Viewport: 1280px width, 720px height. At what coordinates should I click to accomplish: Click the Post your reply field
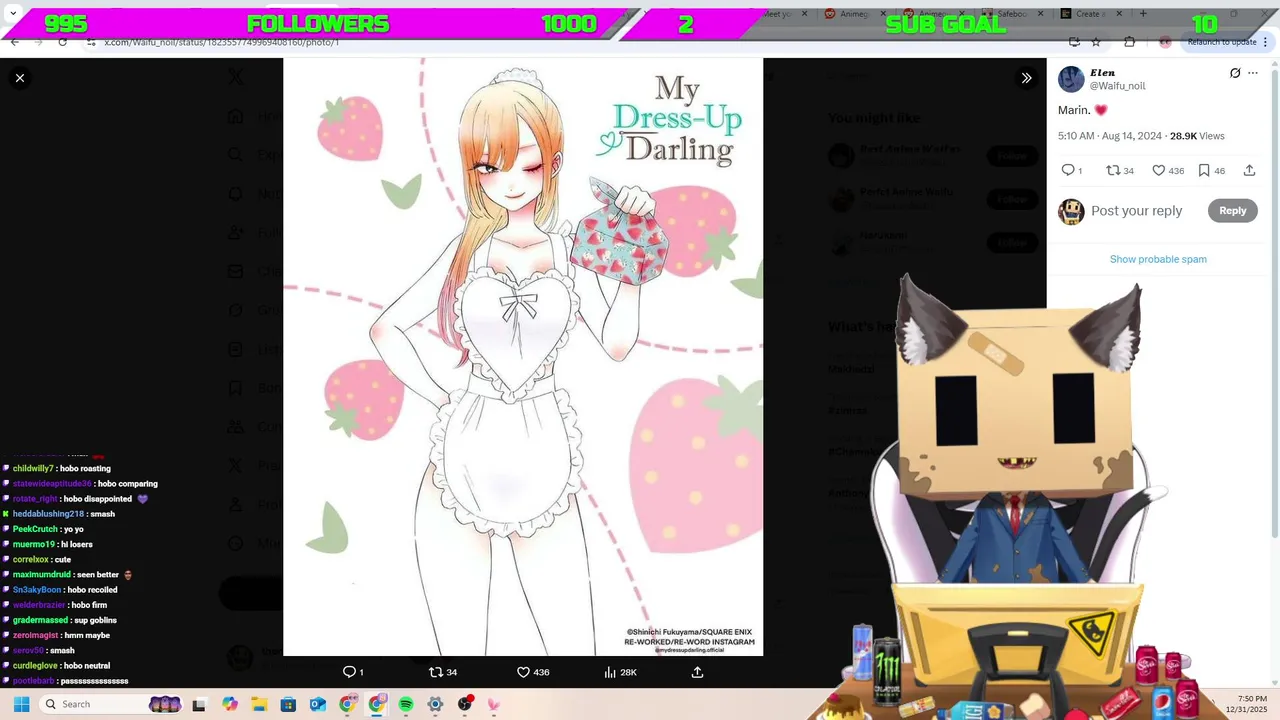coord(1137,211)
